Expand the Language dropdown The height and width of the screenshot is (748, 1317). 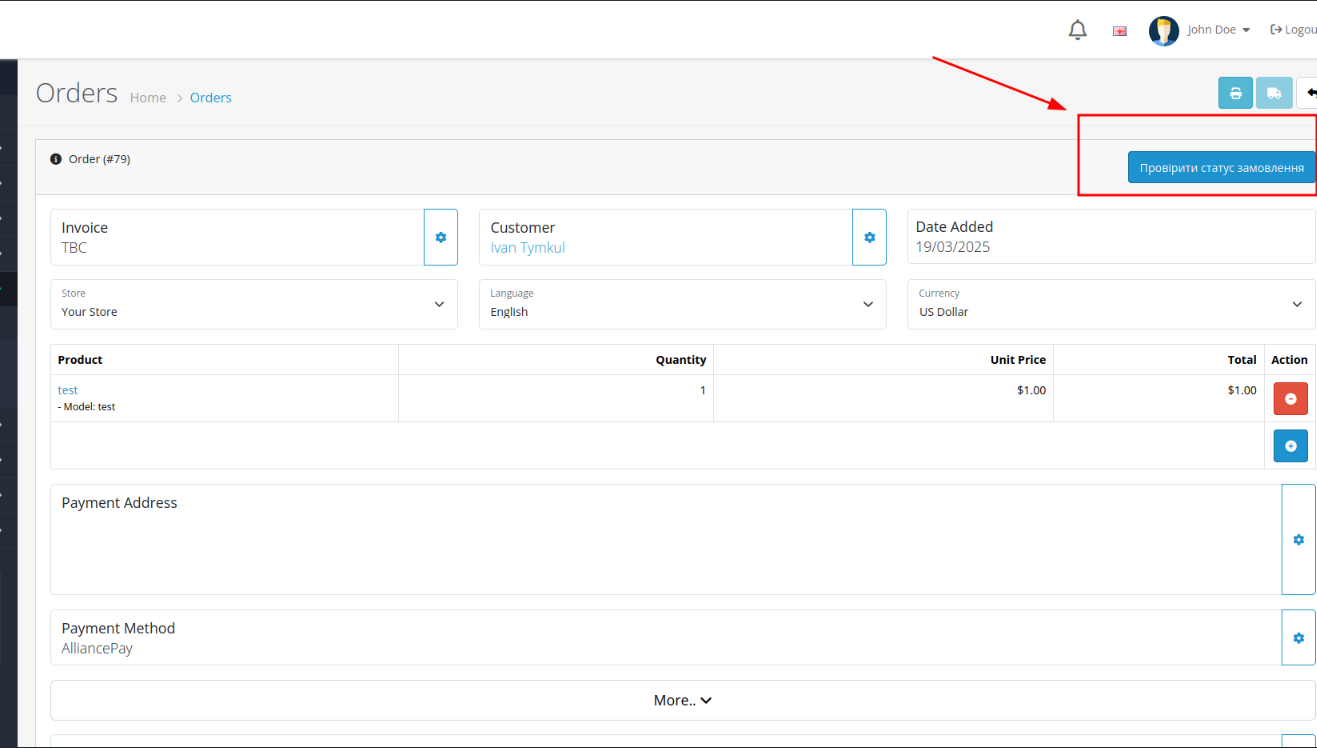tap(682, 304)
